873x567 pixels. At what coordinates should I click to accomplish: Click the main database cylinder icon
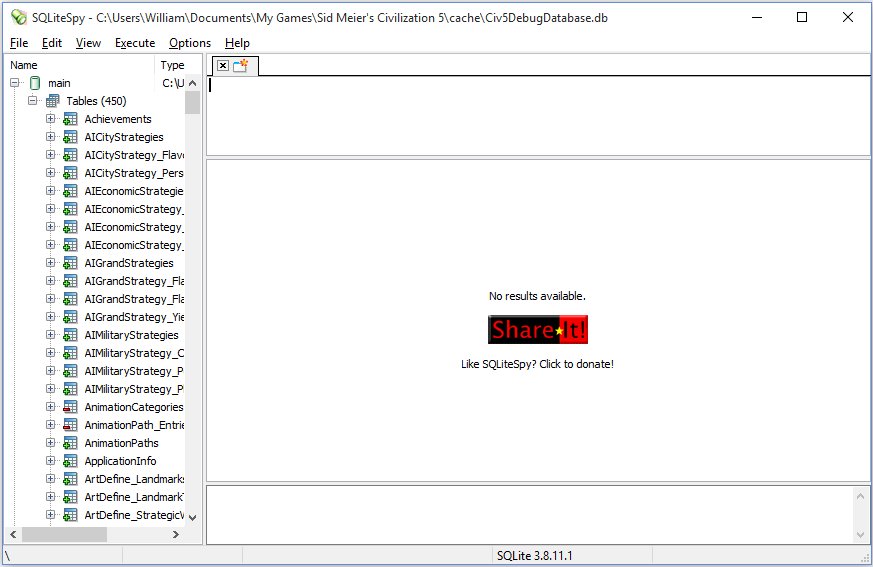point(35,83)
